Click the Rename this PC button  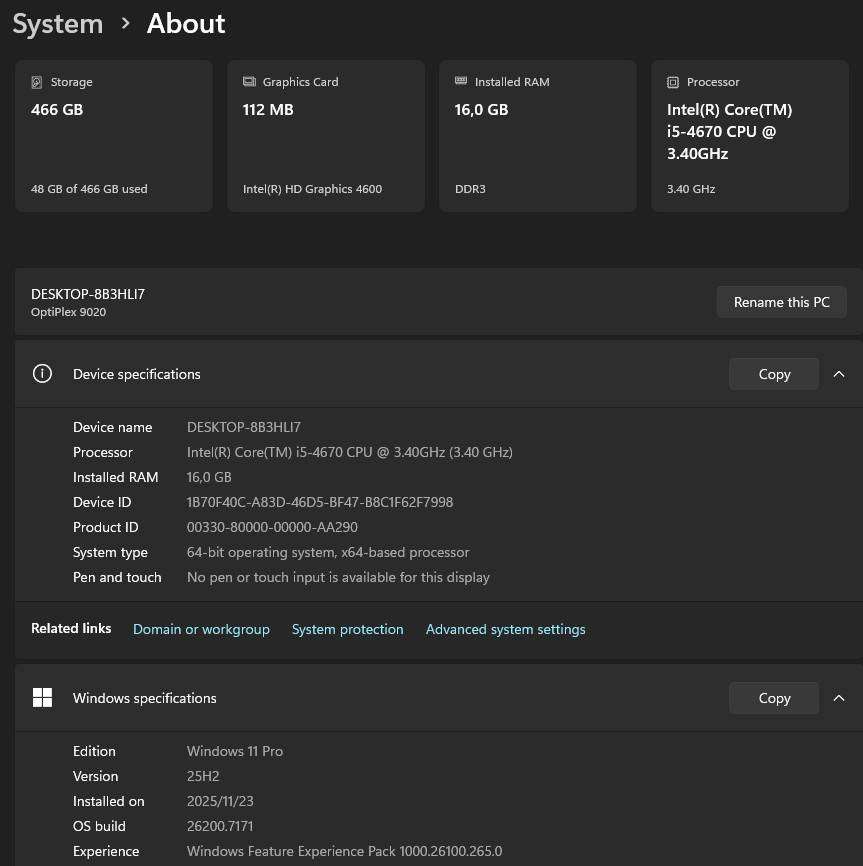click(781, 301)
